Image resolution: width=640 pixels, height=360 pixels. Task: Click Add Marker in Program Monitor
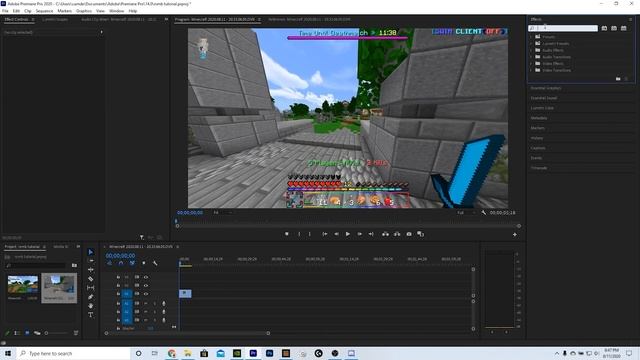coord(287,234)
